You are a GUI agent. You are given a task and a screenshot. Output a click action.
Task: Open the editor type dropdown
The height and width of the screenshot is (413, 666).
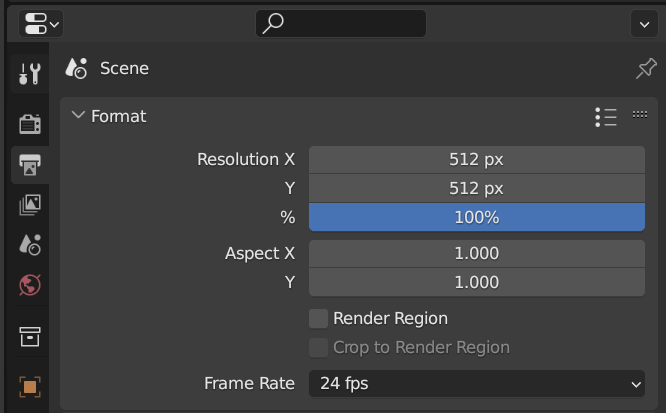click(40, 23)
